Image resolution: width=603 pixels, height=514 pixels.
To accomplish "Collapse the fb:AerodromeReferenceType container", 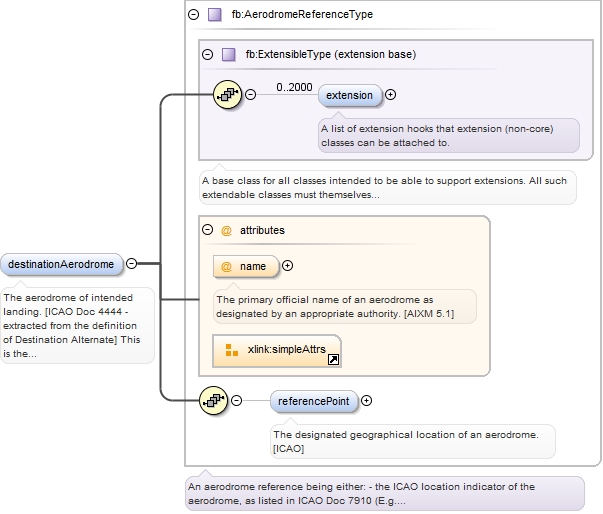I will click(194, 15).
